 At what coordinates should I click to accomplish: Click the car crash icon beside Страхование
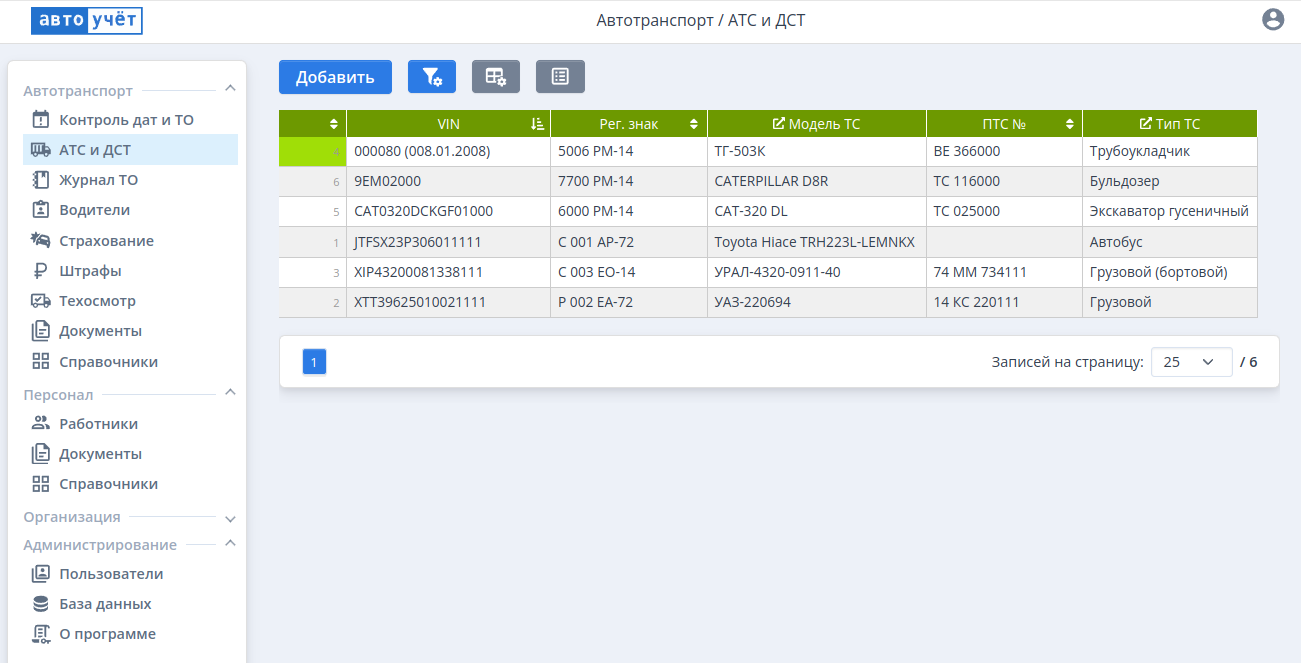41,240
